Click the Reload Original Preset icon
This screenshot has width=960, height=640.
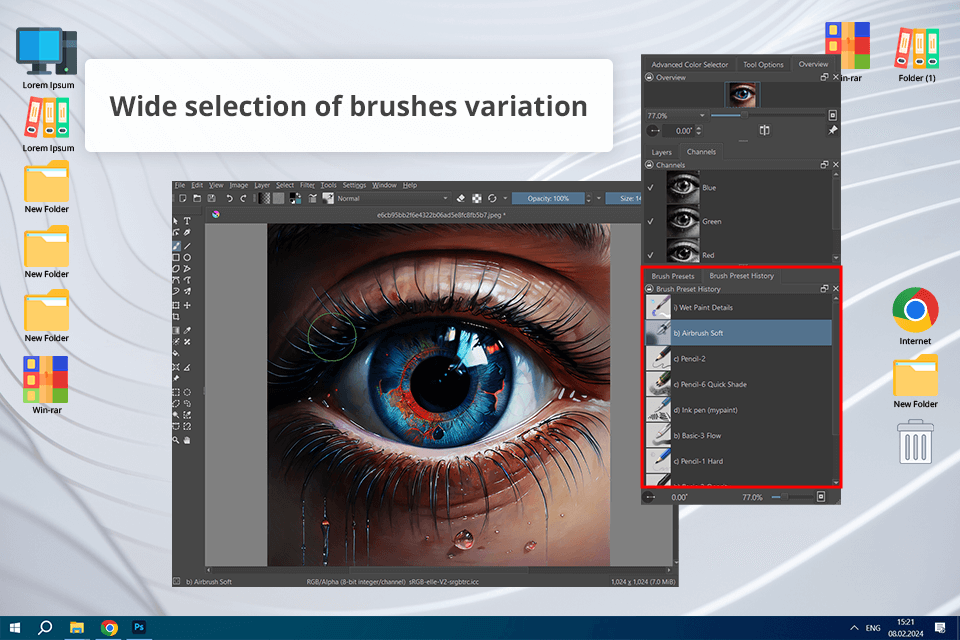492,198
